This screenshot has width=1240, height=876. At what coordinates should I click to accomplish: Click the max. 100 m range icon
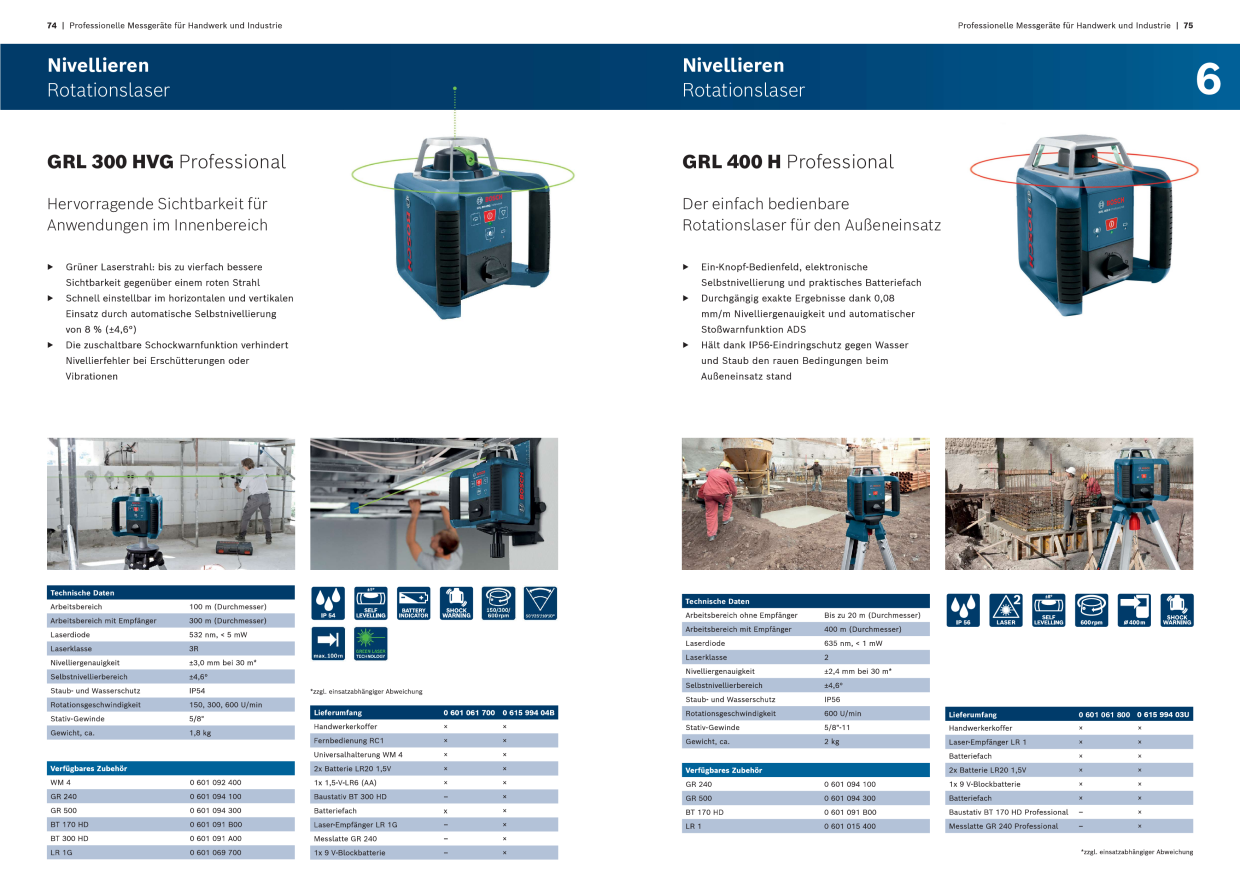[x=327, y=644]
